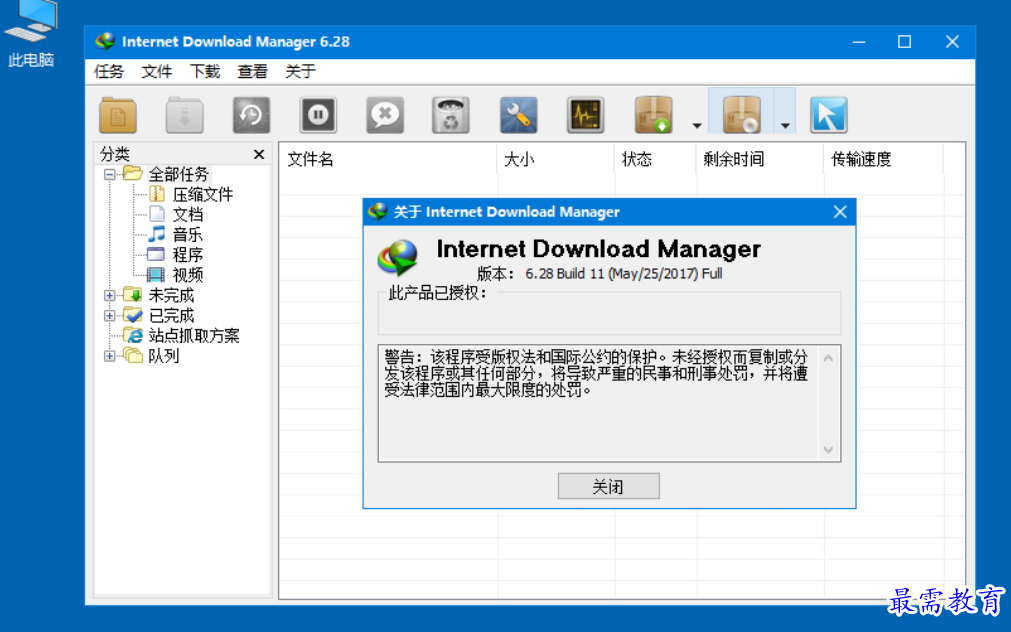Maximize the Internet Download Manager window
Image resolution: width=1011 pixels, height=632 pixels.
[x=905, y=42]
